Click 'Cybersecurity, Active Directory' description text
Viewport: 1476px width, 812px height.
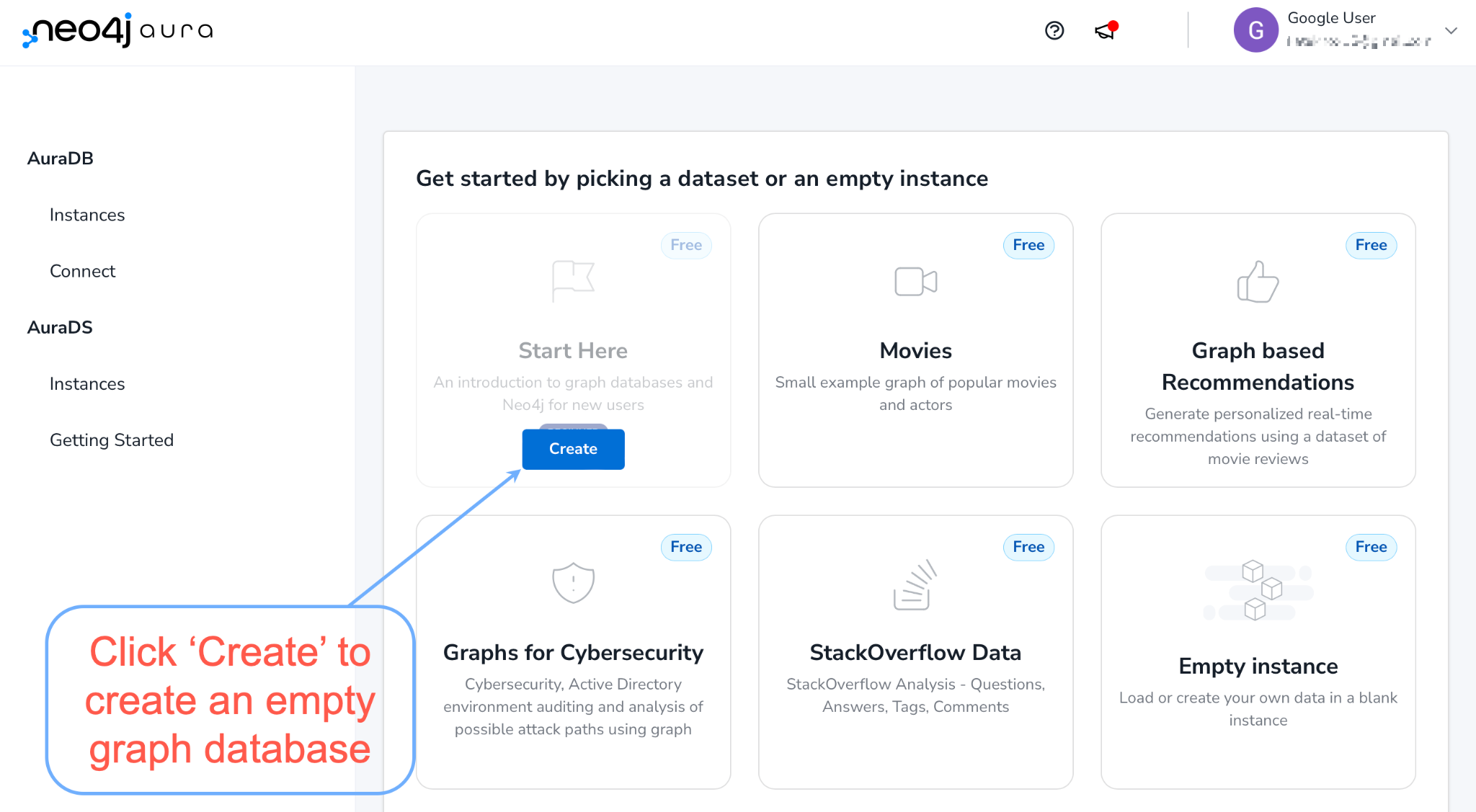pyautogui.click(x=573, y=707)
